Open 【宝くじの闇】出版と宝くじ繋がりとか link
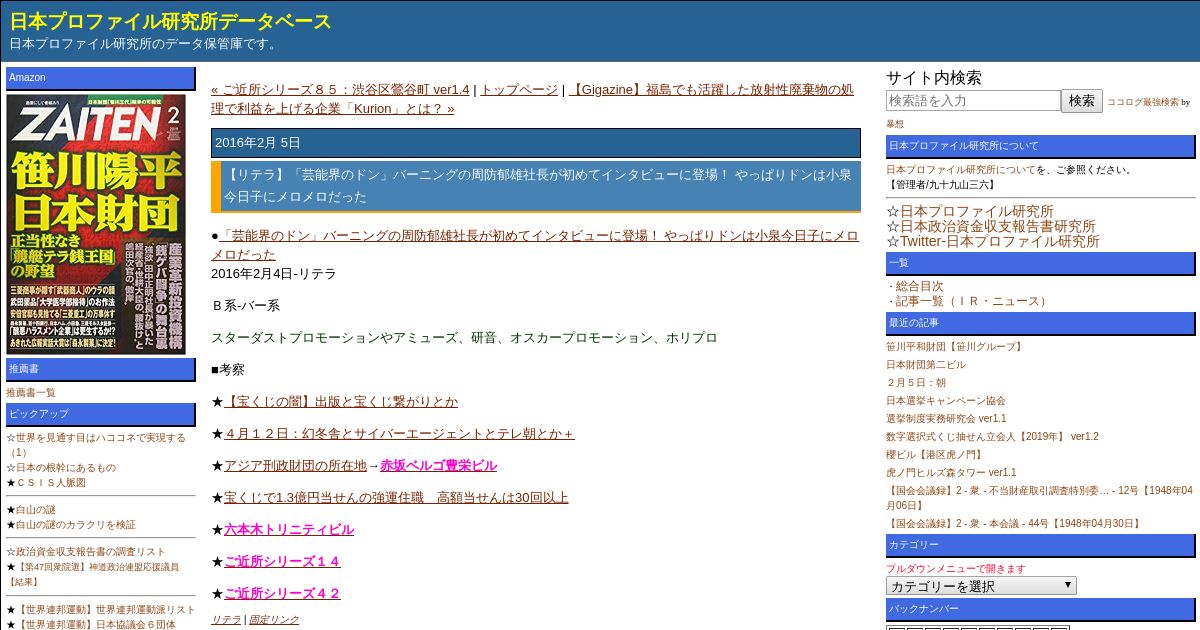 point(341,402)
